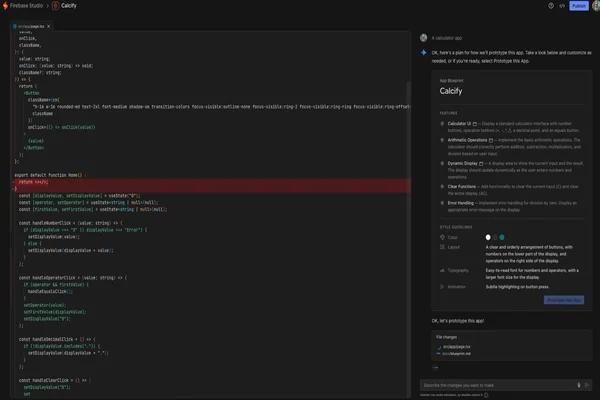Click the microphone icon in chat input
This screenshot has height=400, width=600.
[x=579, y=385]
